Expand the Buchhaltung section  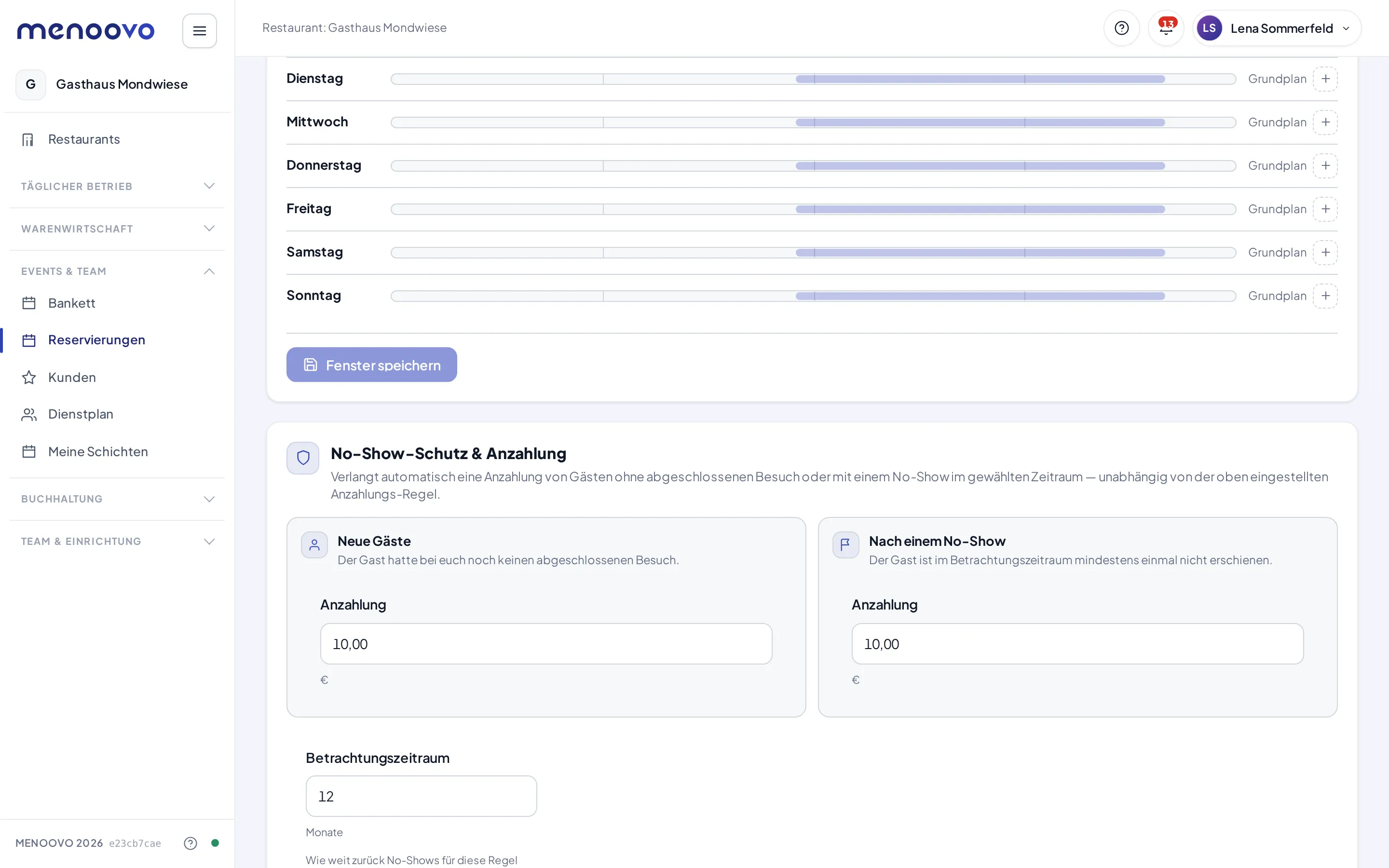117,499
